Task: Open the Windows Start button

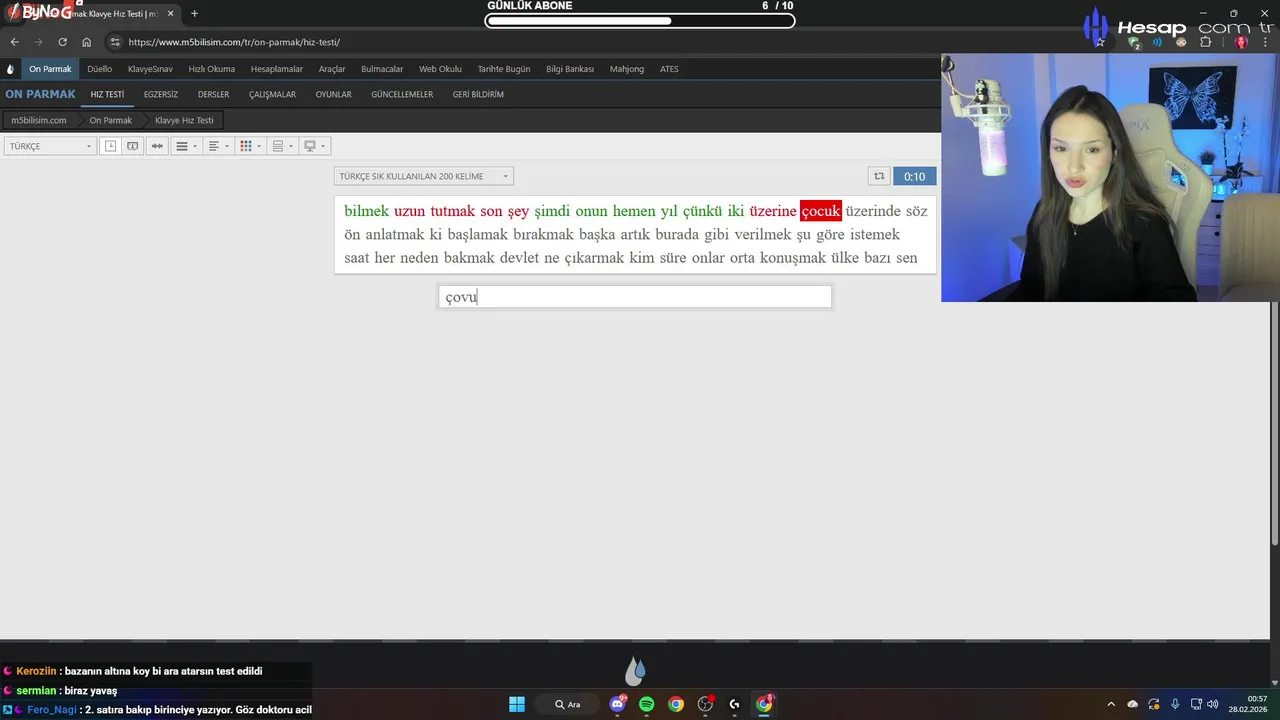Action: click(x=517, y=704)
